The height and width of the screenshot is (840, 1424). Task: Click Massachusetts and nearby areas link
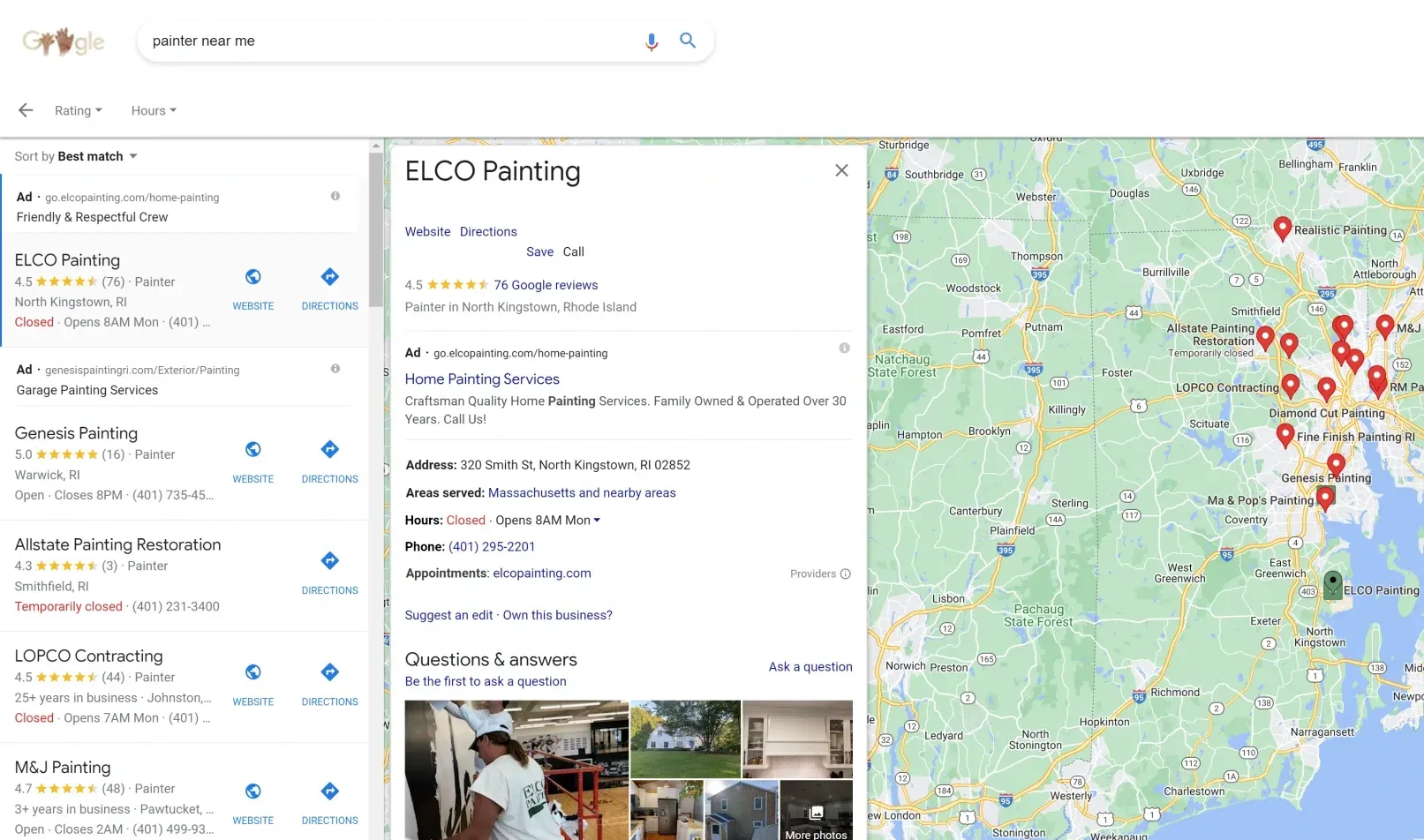582,493
